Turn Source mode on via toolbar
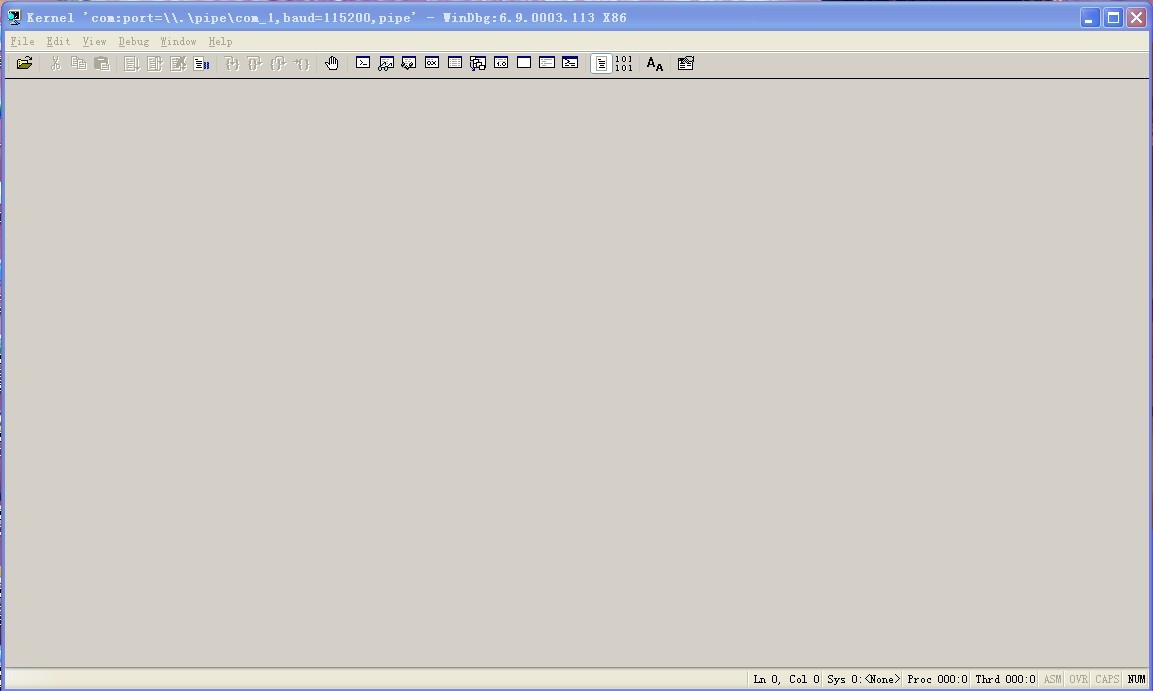The height and width of the screenshot is (691, 1153). [x=602, y=64]
